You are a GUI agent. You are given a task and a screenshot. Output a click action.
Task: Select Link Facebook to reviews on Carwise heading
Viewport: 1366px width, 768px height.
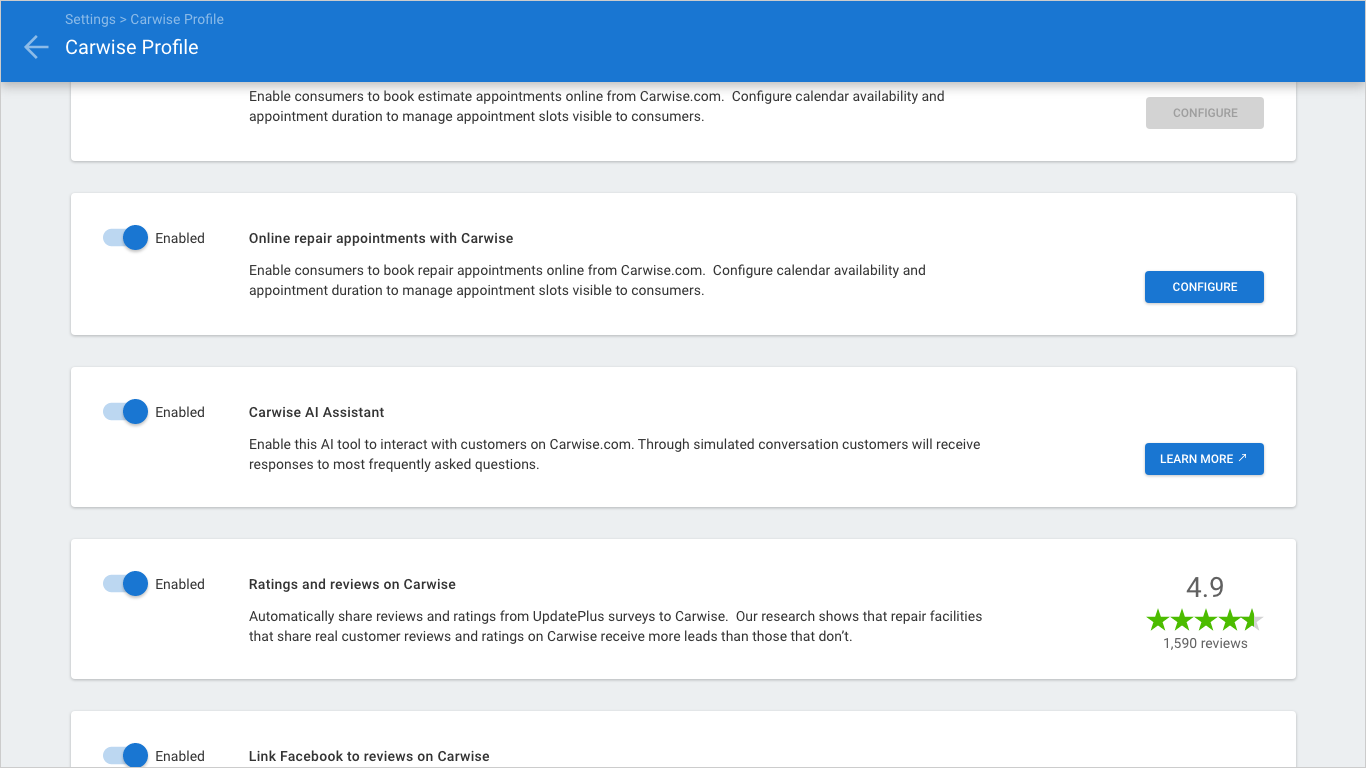369,756
